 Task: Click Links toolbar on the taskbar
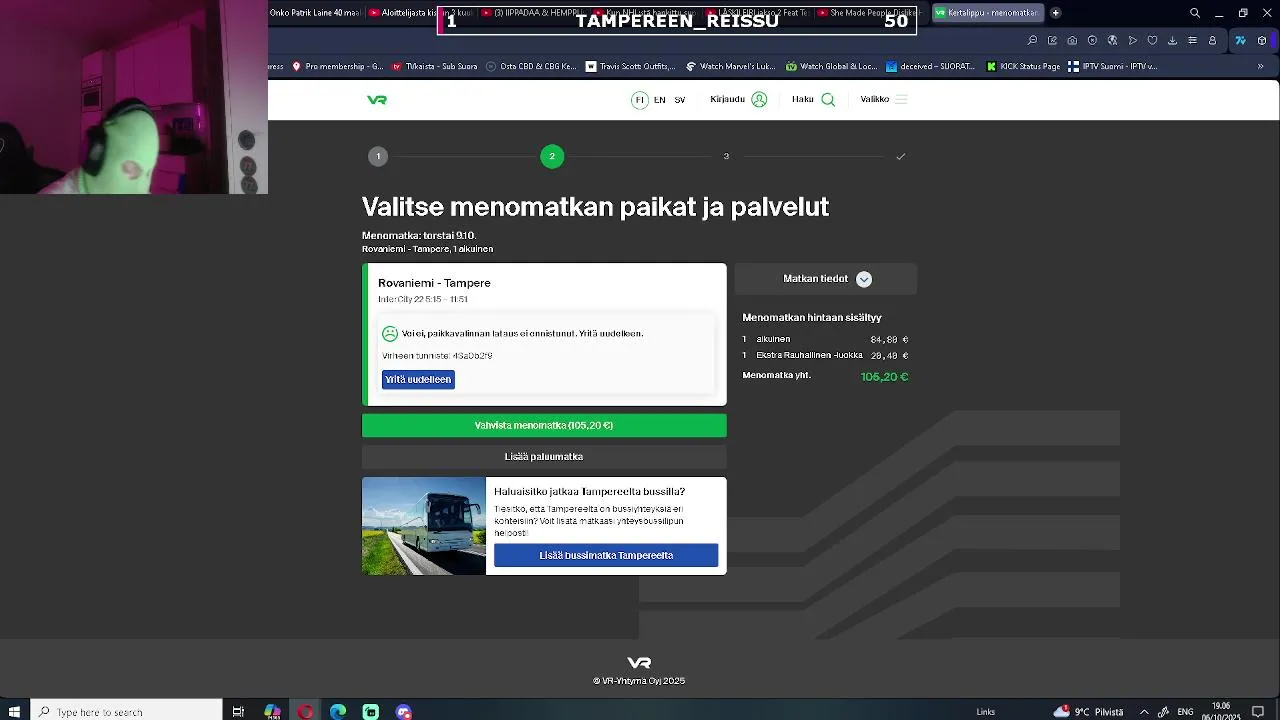point(986,712)
